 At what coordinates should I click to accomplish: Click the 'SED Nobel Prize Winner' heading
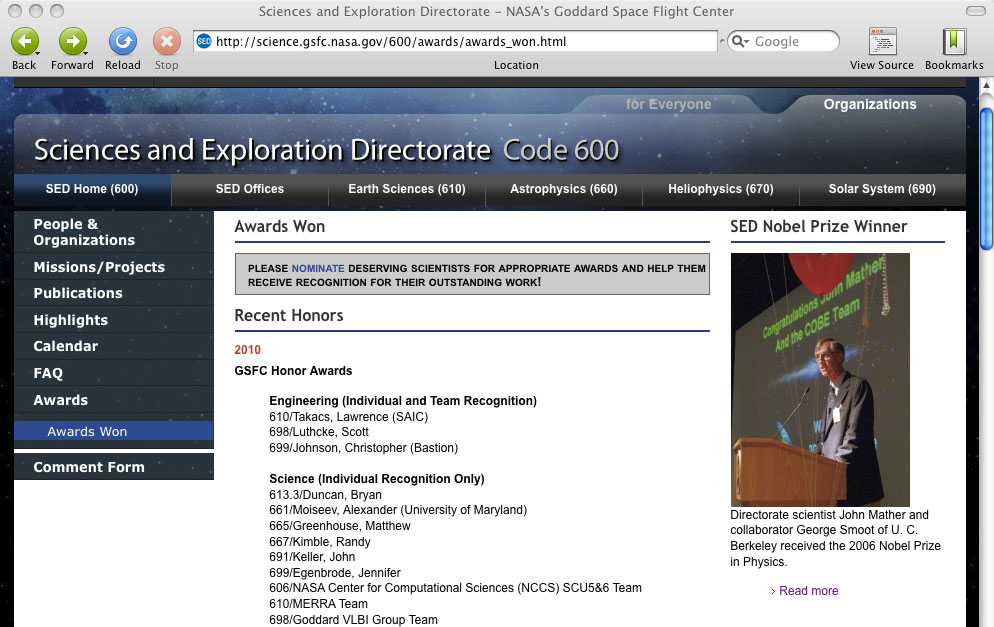pyautogui.click(x=818, y=227)
